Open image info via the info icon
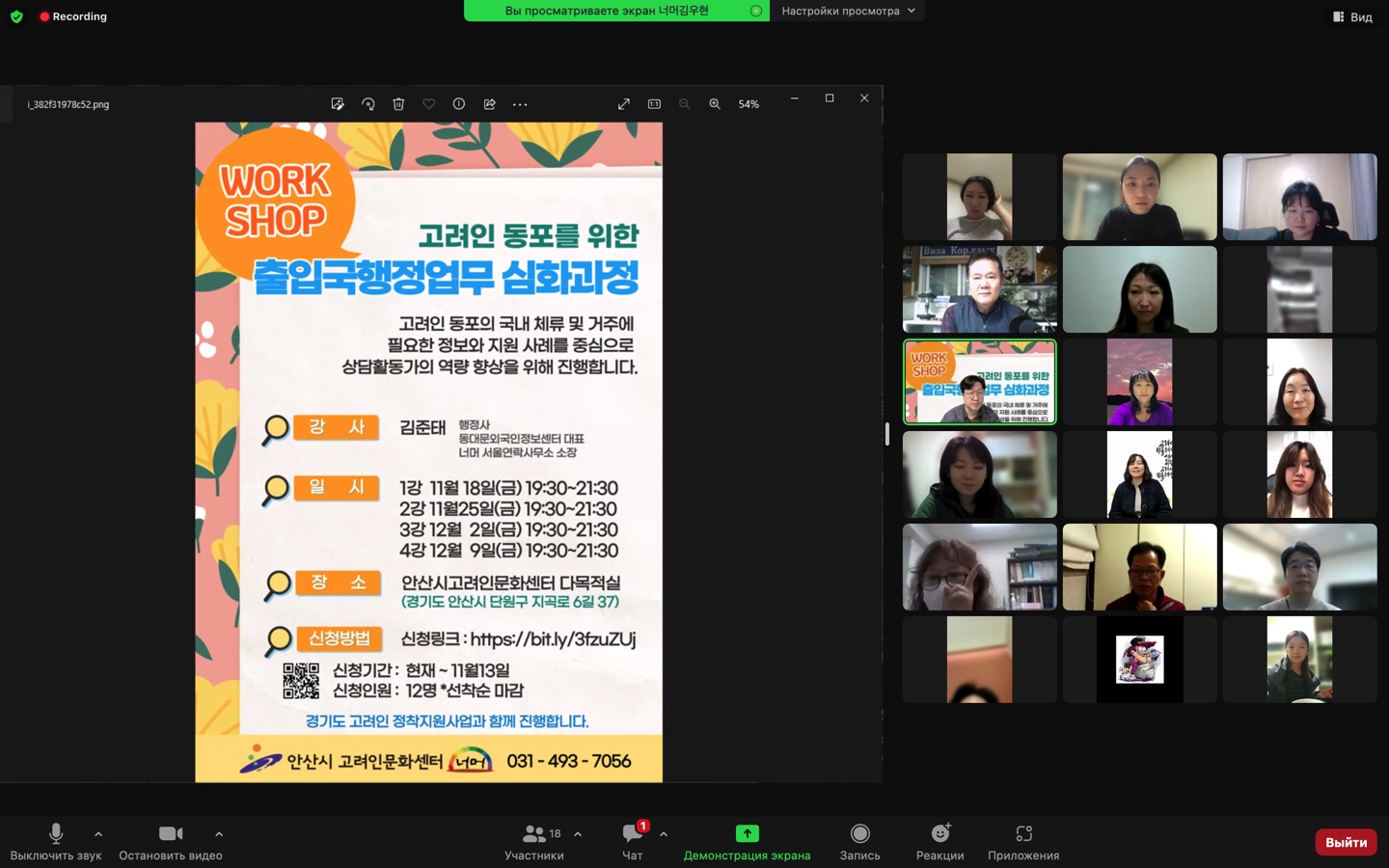This screenshot has width=1389, height=868. (x=459, y=104)
